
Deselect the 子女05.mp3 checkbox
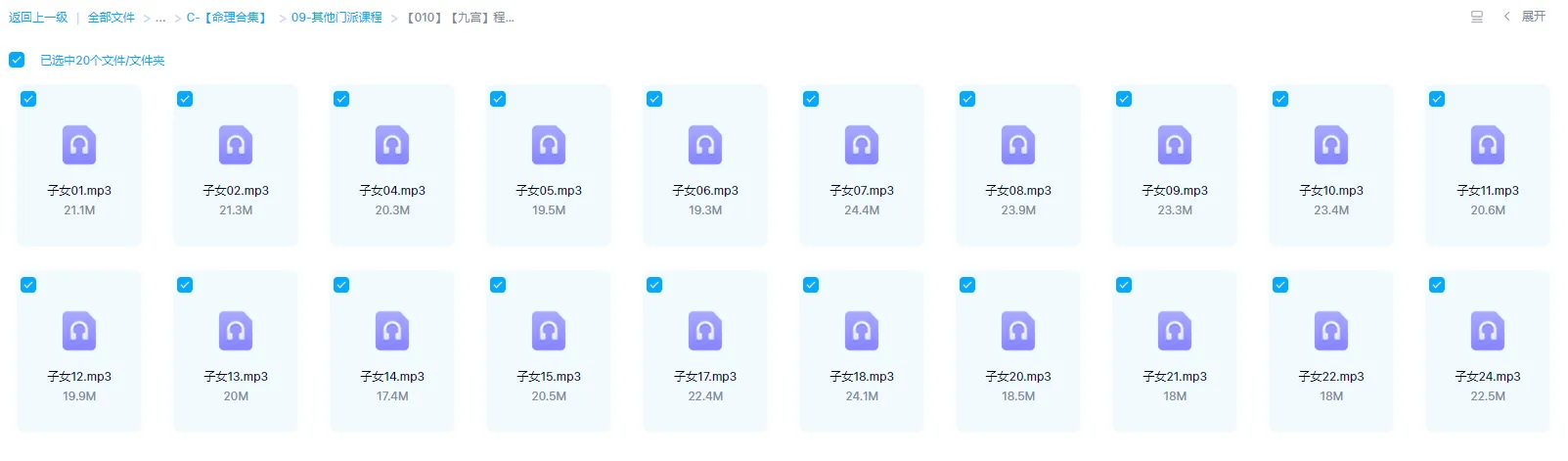(498, 99)
